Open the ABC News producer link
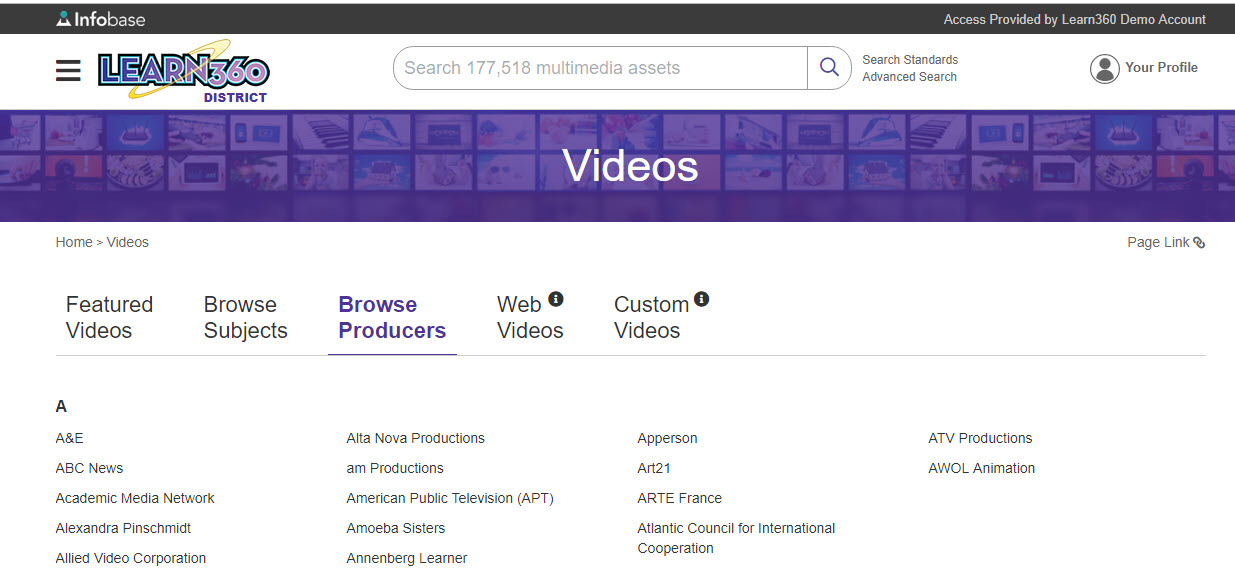Viewport: 1235px width, 588px height. [x=89, y=468]
